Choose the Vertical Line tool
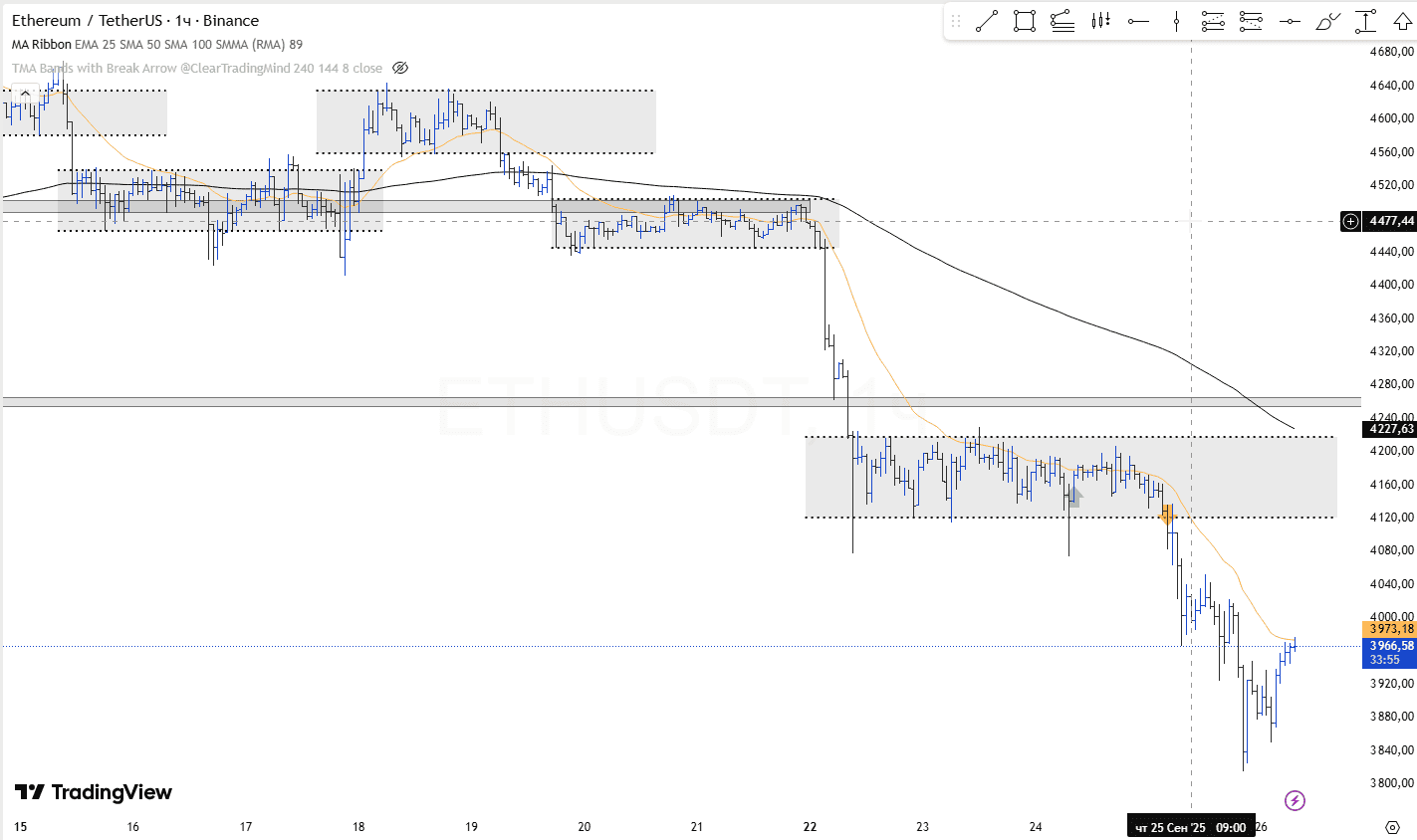This screenshot has width=1417, height=840. pos(1176,21)
